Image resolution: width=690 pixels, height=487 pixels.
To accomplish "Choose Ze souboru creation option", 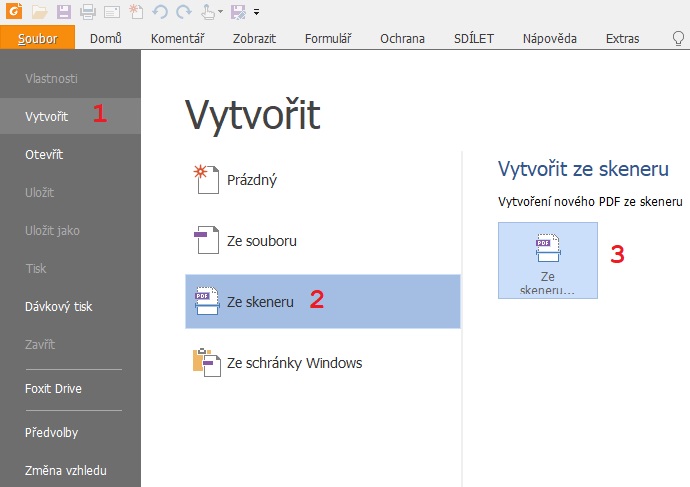I will (261, 241).
